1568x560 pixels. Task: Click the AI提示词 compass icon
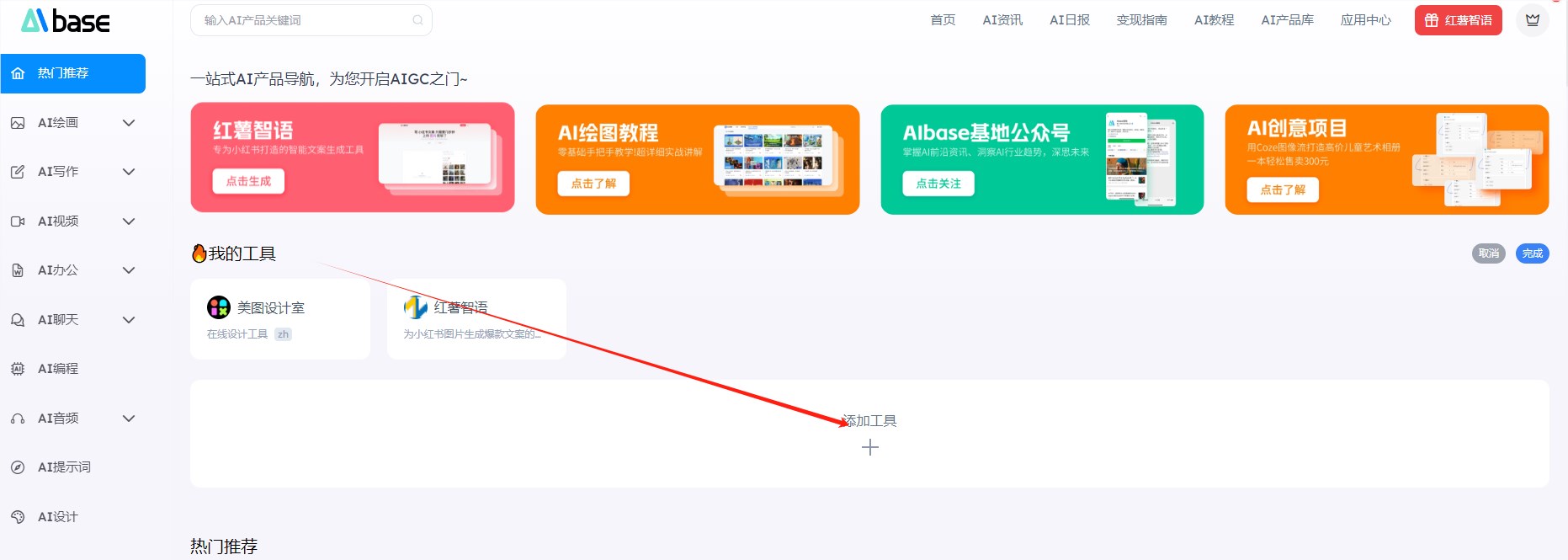point(18,467)
